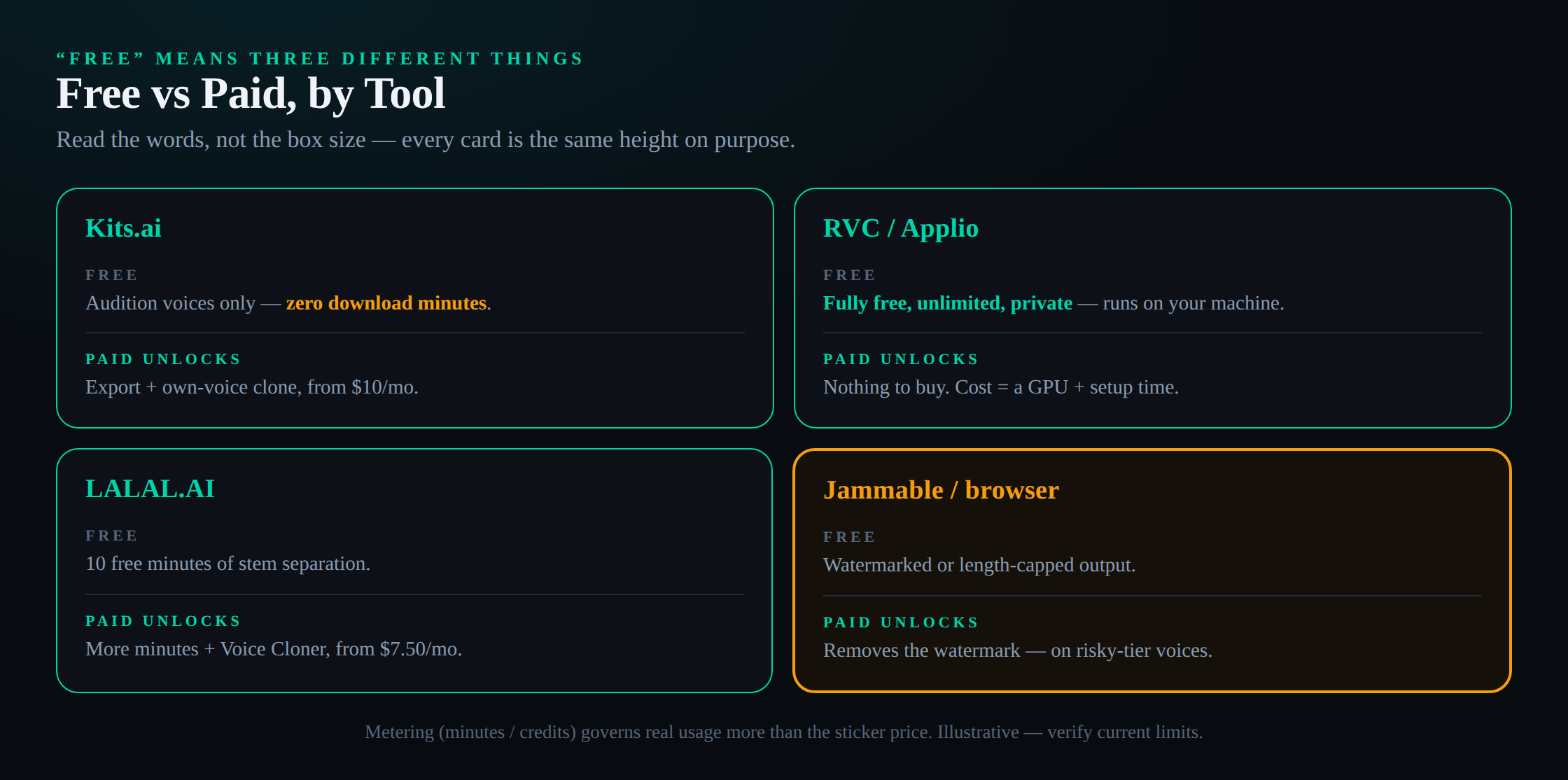Select the RVC / Applio card title
Screen dimensions: 1568x780
[x=901, y=228]
